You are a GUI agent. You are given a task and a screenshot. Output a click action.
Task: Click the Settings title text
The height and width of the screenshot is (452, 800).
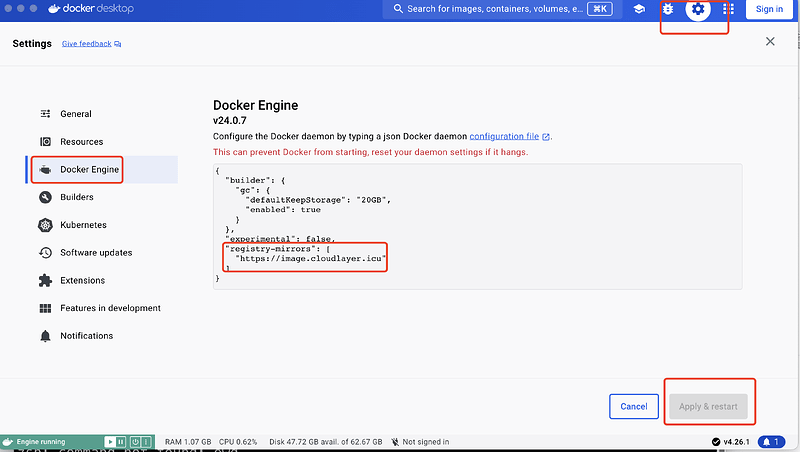click(32, 43)
